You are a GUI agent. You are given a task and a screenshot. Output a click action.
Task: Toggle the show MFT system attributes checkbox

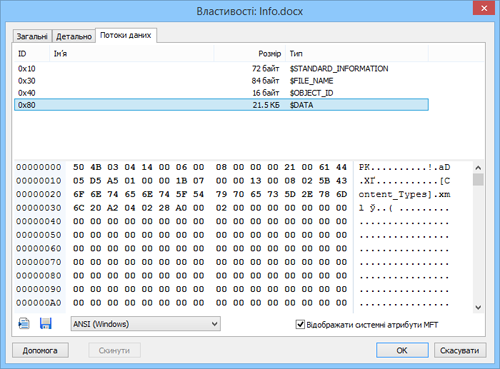tap(300, 324)
